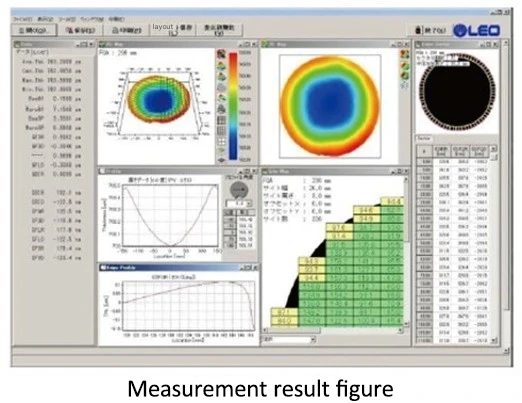Viewport: 522px width, 403px height.
Task: Click the first open toolbar button
Action: point(33,30)
